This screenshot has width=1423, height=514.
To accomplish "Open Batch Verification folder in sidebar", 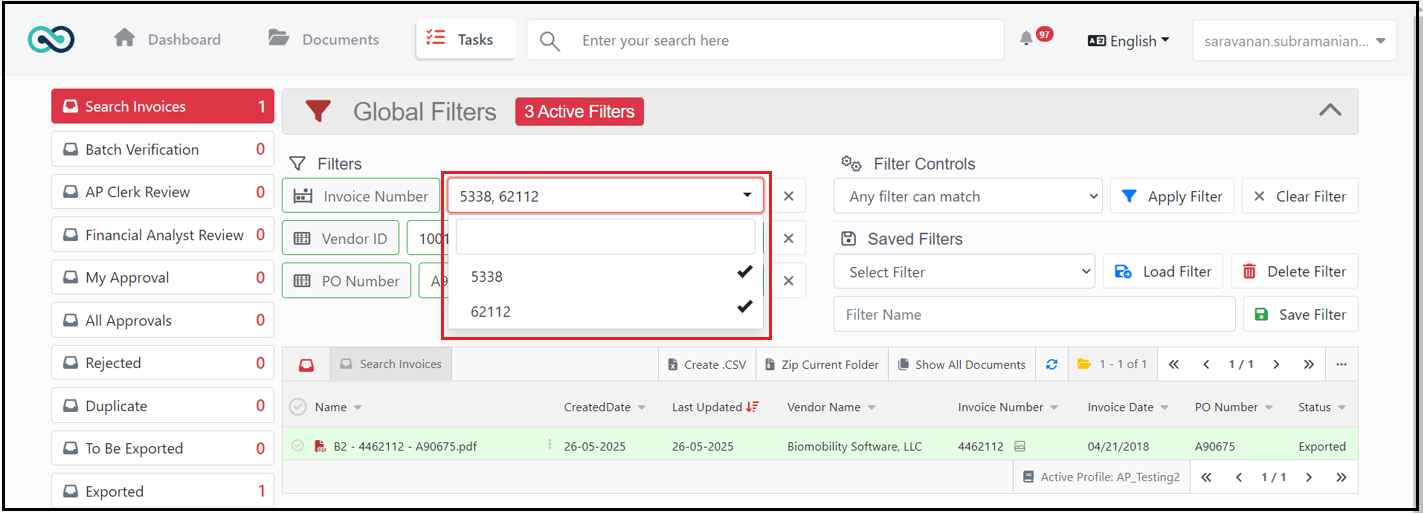I will coord(163,149).
